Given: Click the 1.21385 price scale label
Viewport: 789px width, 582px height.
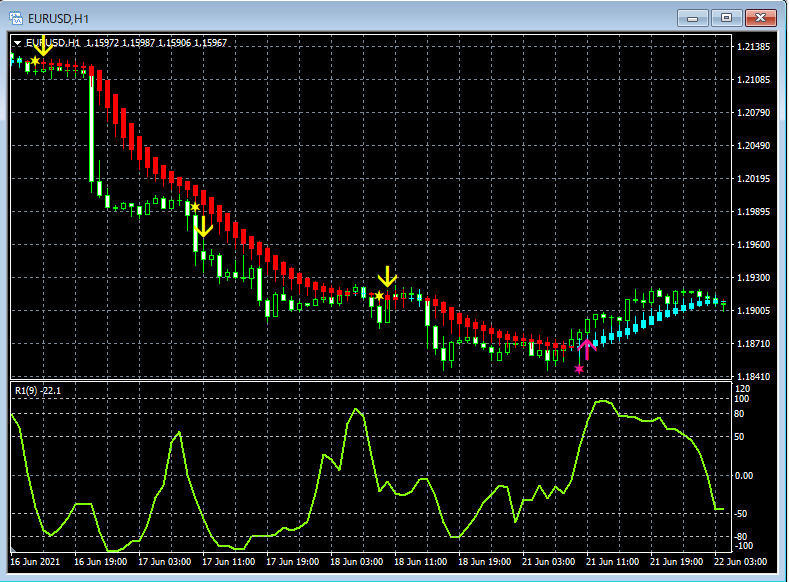Looking at the screenshot, I should 753,47.
